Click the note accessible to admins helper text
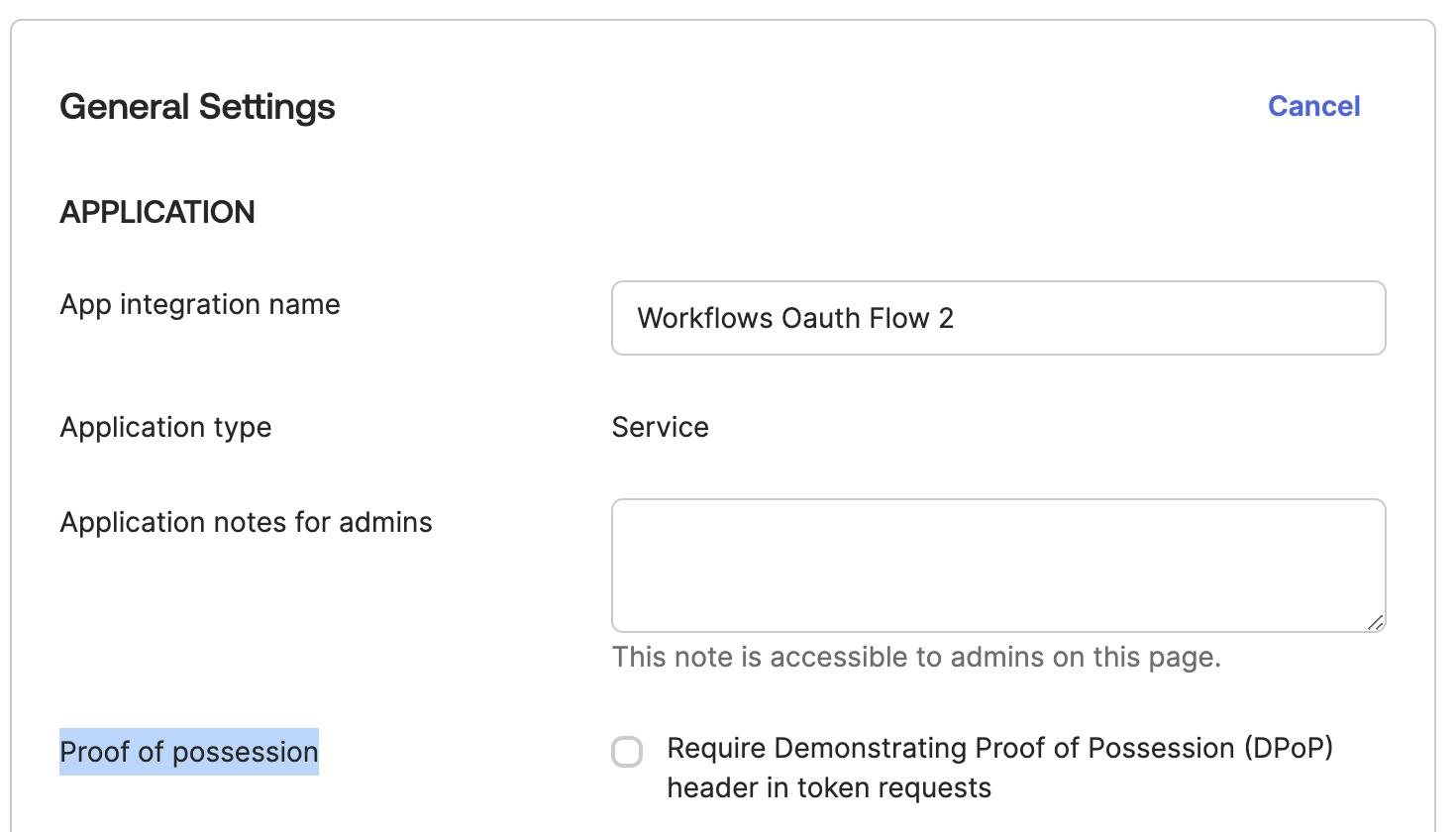The image size is (1456, 832). point(916,657)
